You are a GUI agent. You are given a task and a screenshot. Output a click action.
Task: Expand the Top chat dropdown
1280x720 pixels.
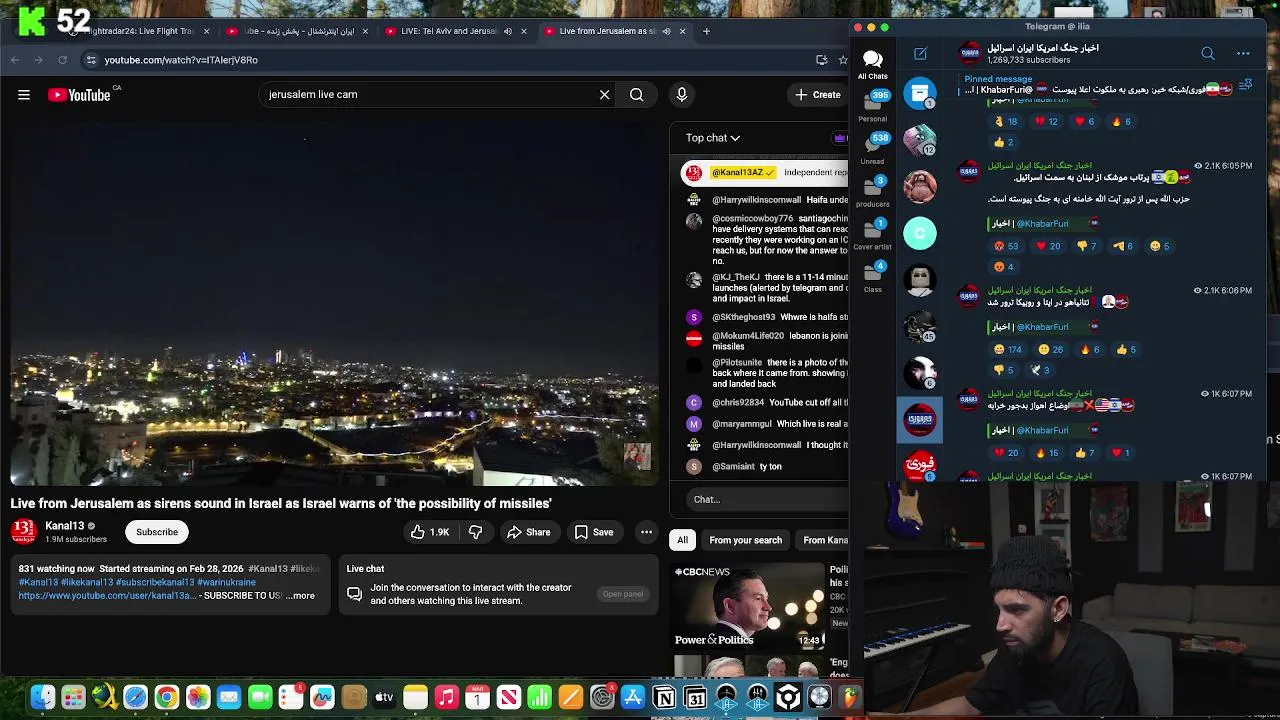point(713,138)
